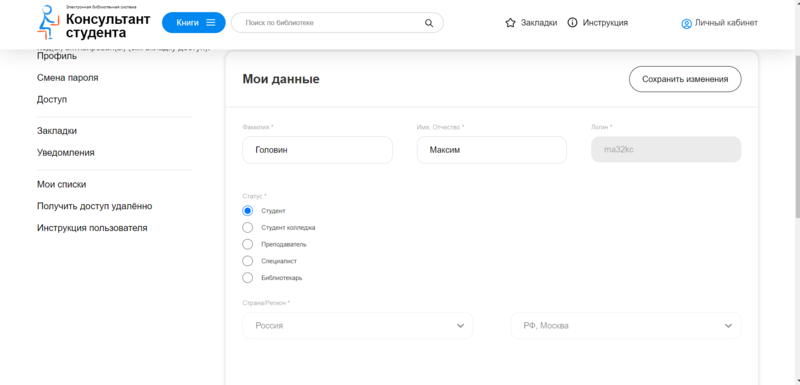Select the Студент колледжа status

pos(247,227)
